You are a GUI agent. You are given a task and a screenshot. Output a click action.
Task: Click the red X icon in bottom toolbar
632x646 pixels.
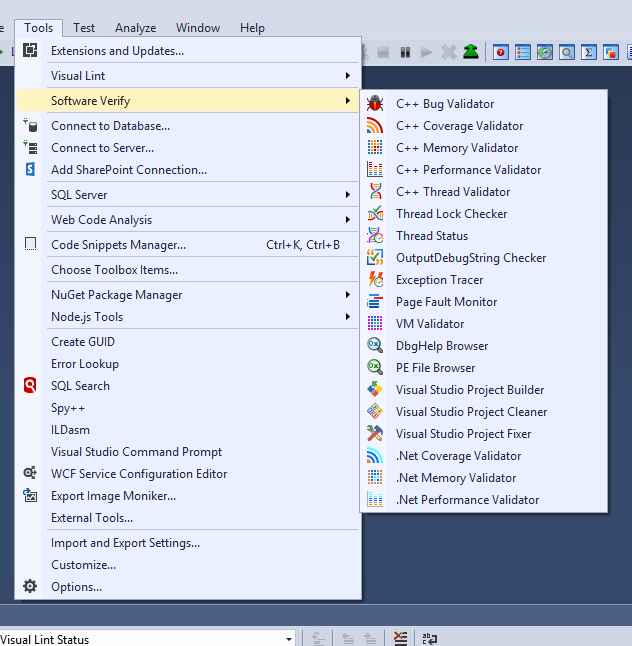[400, 639]
